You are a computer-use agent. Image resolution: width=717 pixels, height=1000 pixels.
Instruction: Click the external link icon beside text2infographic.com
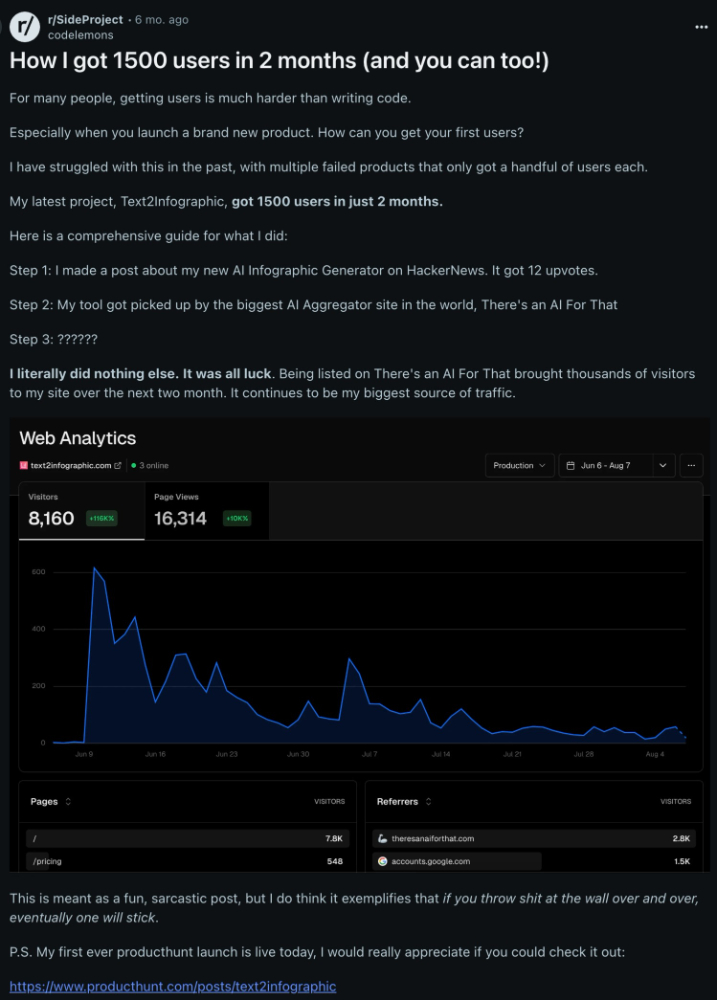pos(118,465)
